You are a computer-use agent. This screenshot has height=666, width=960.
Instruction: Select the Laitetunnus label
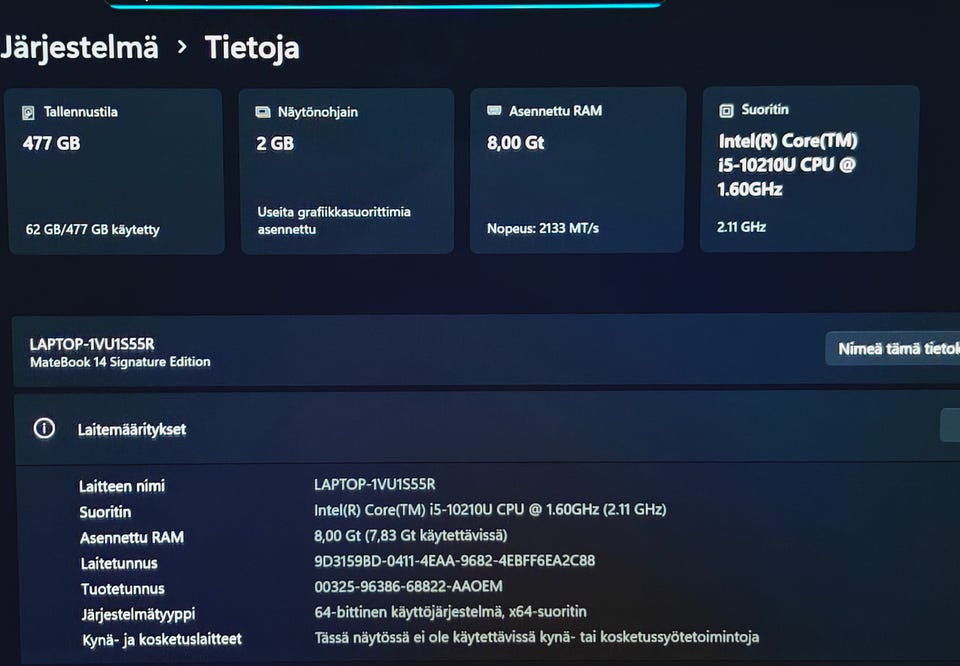pos(119,563)
